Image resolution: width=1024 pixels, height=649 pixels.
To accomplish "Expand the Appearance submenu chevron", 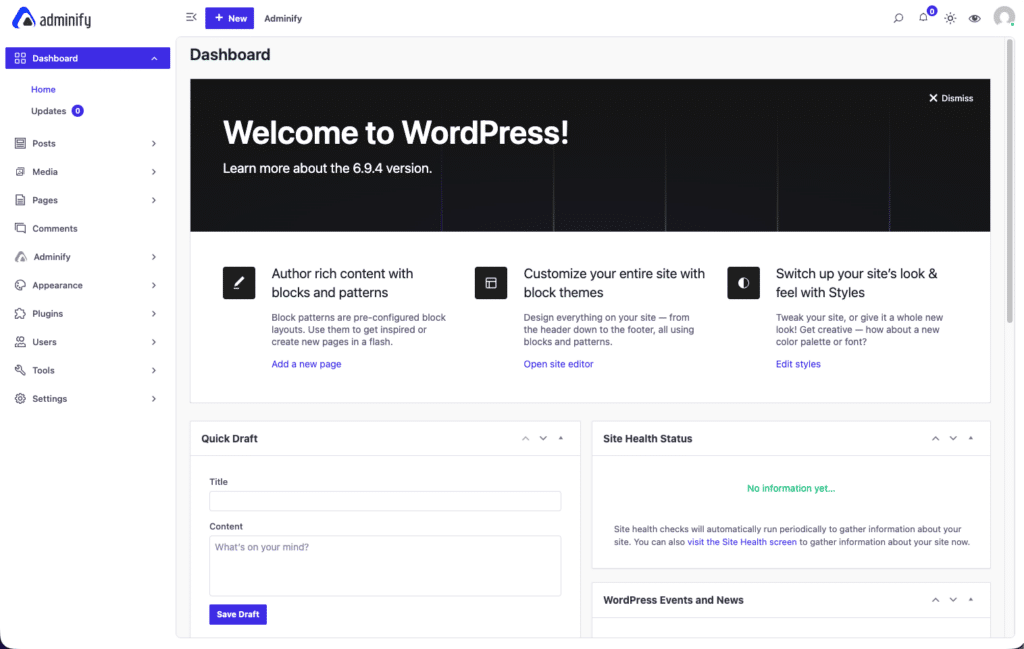I will point(154,285).
